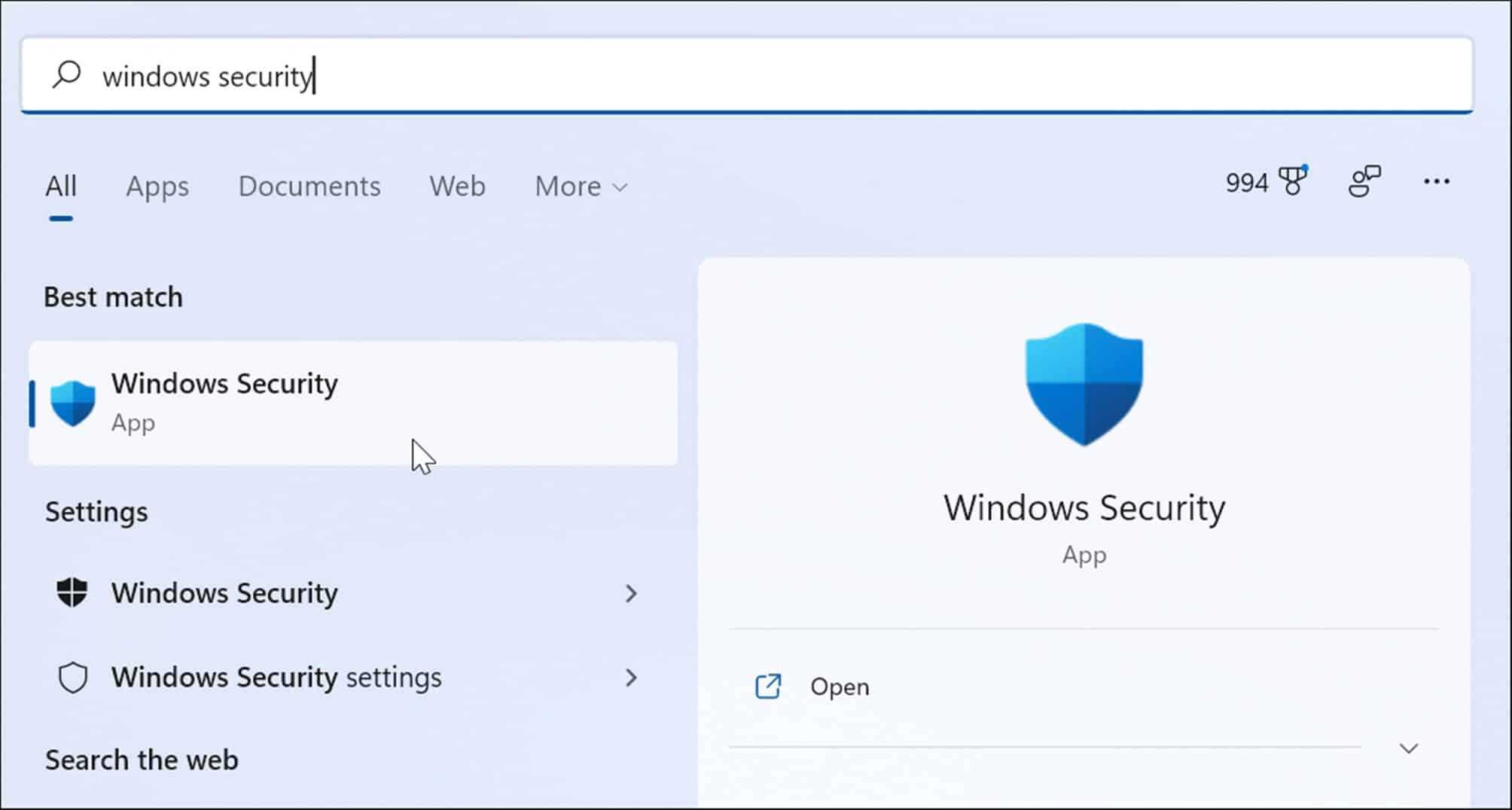
Task: Expand additional actions with the down chevron
Action: coord(1408,748)
